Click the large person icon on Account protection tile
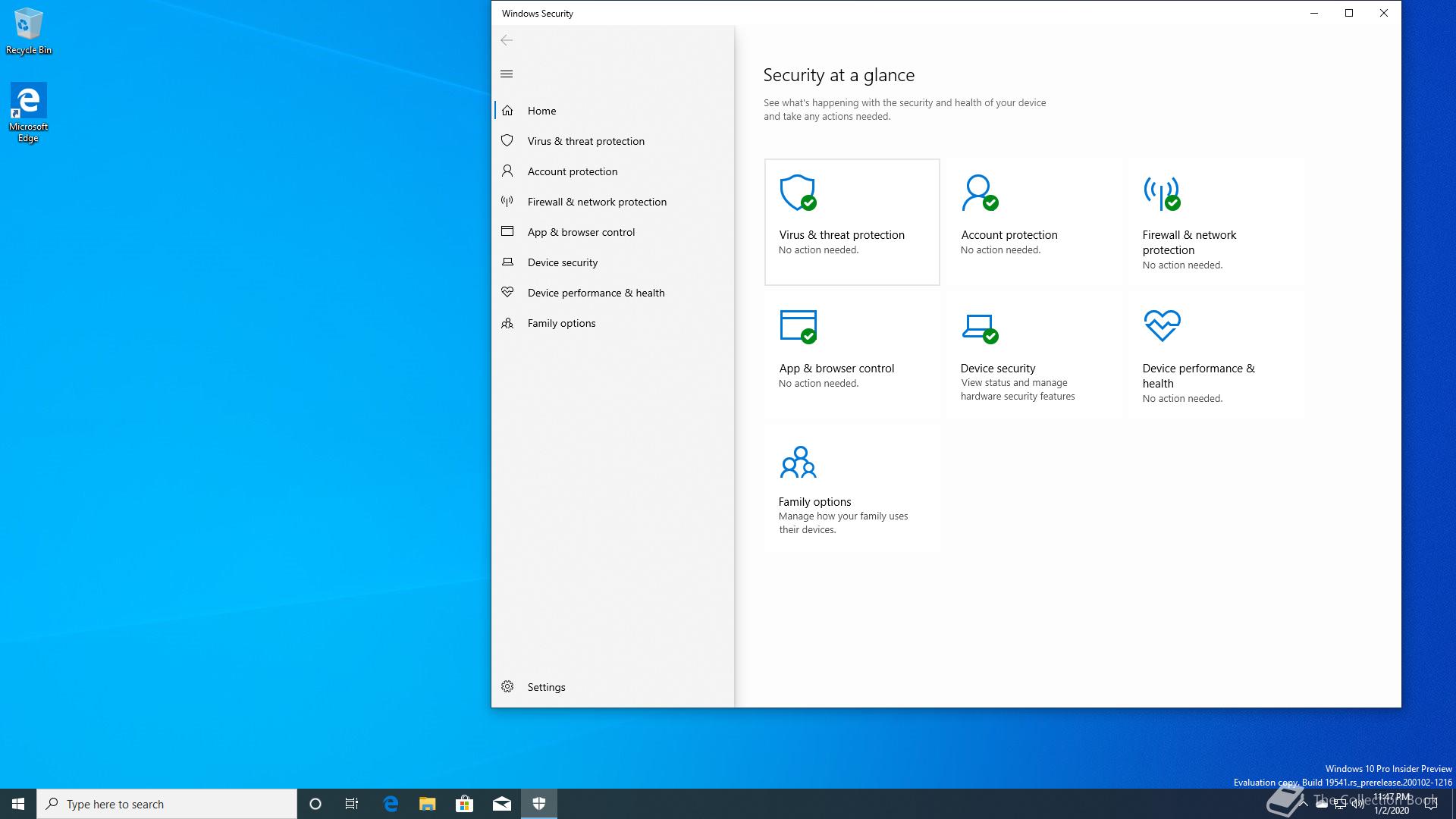1456x819 pixels. [x=980, y=193]
